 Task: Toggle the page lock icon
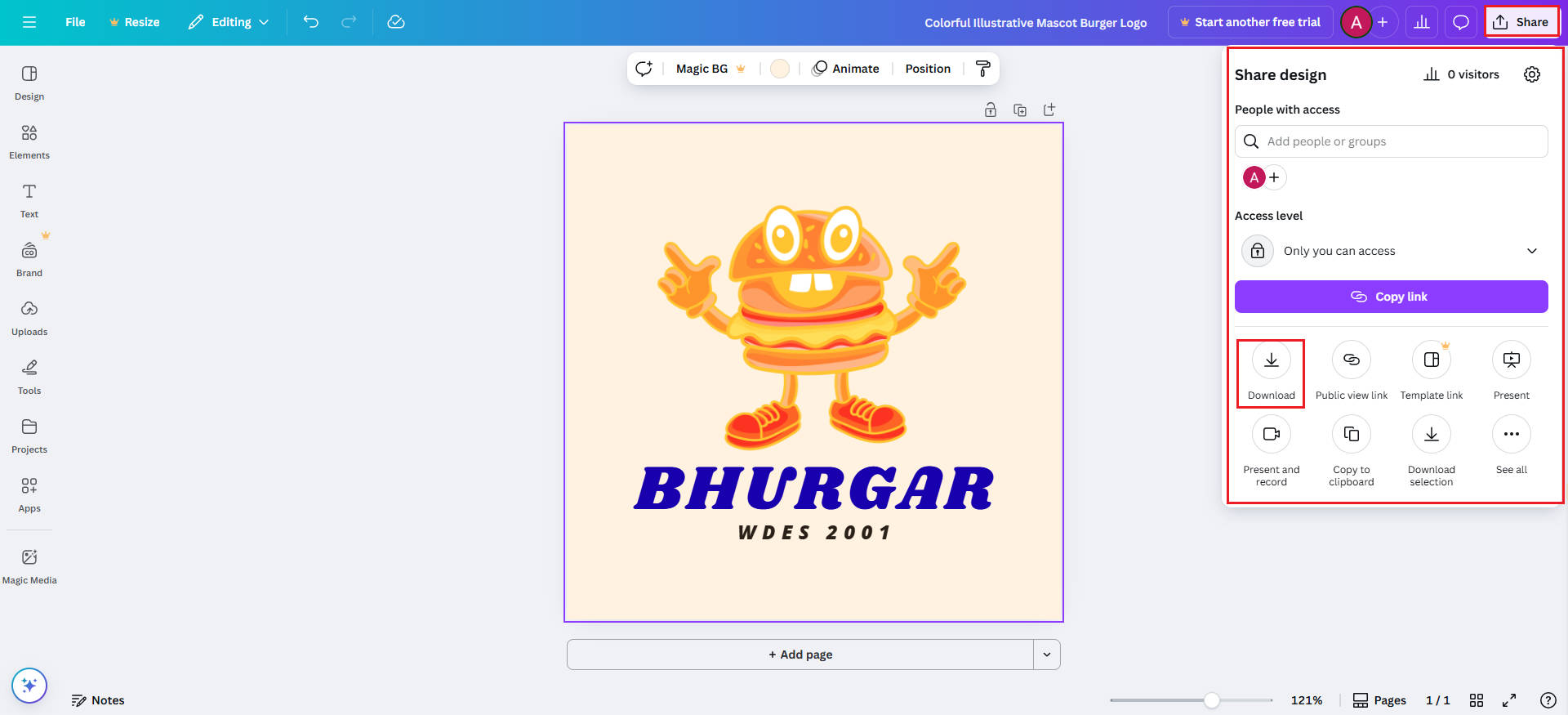(990, 110)
